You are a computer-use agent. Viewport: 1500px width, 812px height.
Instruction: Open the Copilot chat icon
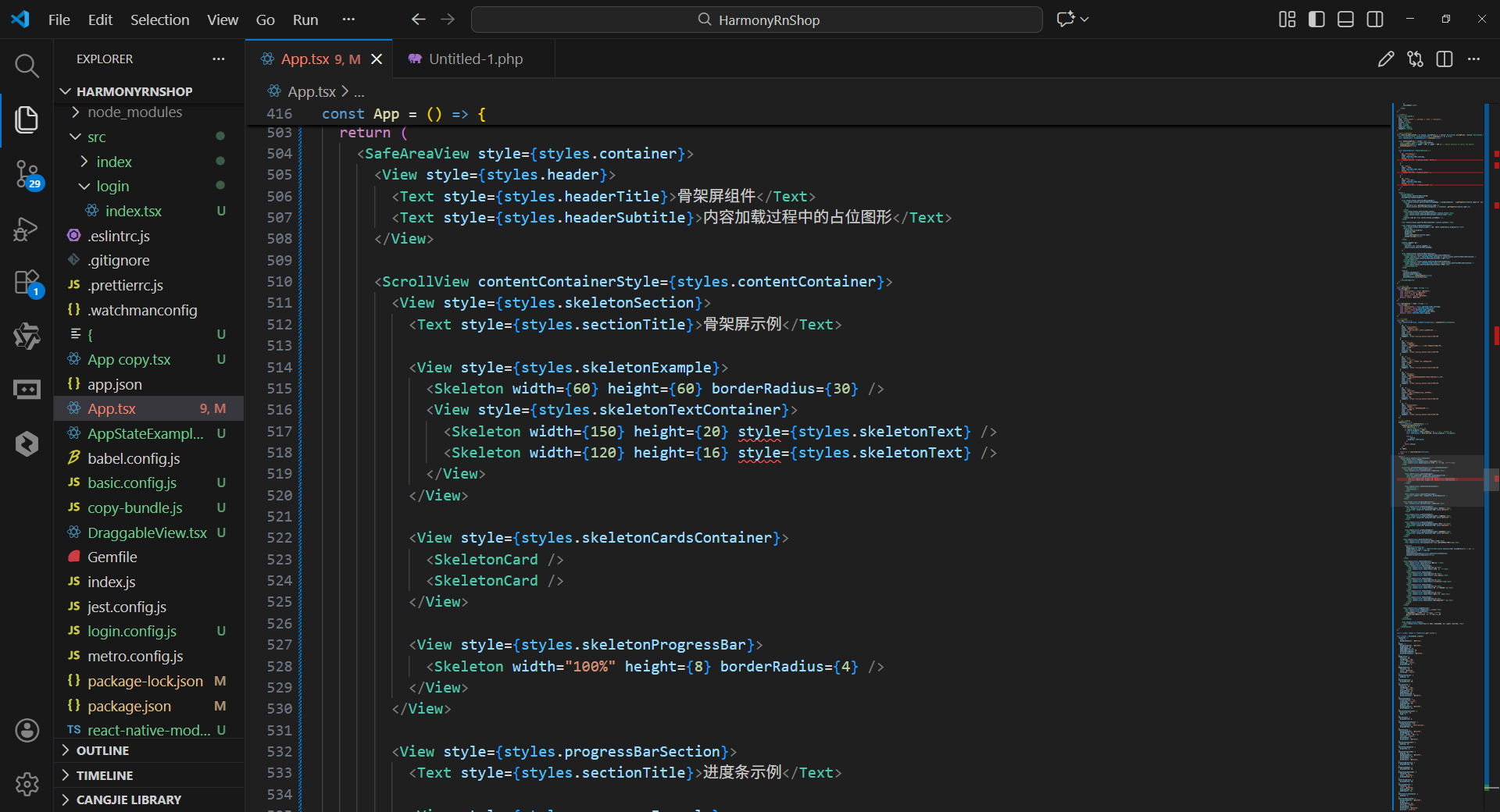1065,20
